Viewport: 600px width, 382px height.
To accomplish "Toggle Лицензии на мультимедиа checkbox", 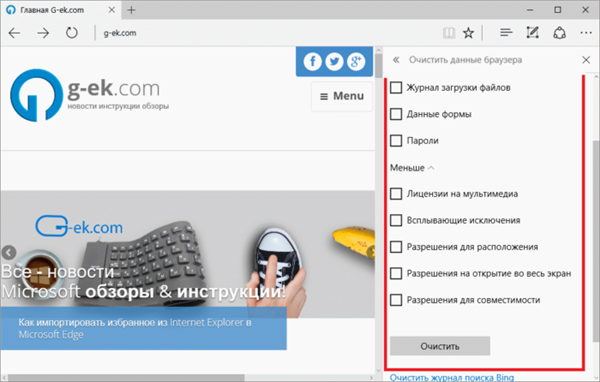I will pyautogui.click(x=396, y=194).
